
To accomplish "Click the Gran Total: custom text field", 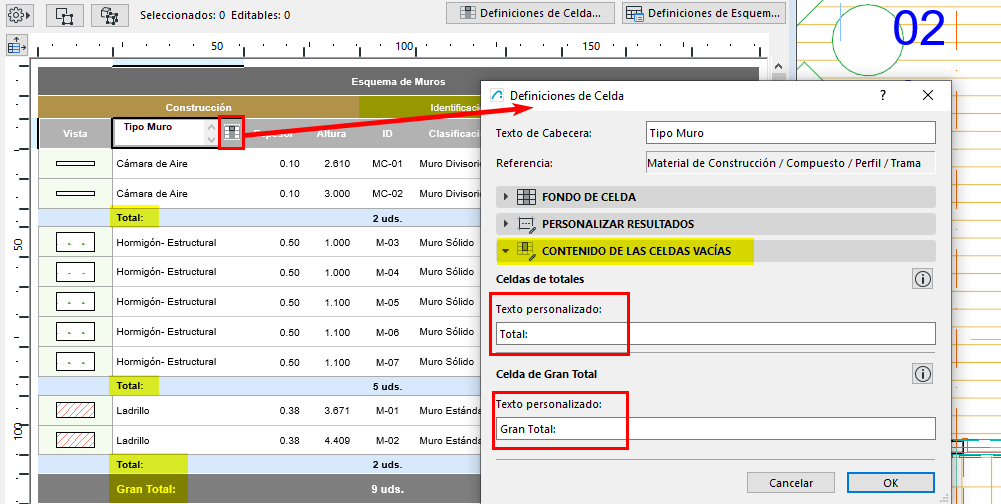I will [x=716, y=429].
